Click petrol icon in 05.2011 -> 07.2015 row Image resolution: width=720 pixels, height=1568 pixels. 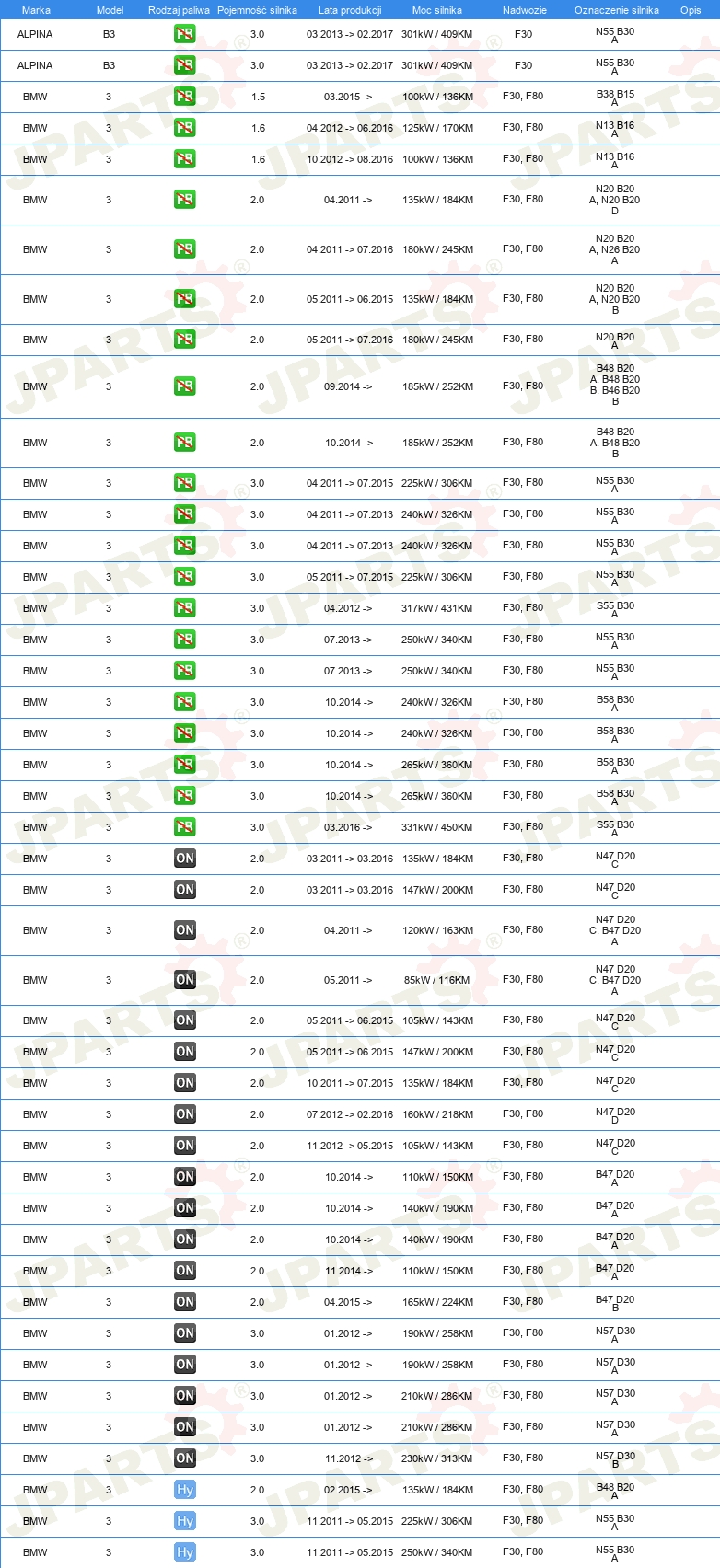point(185,577)
